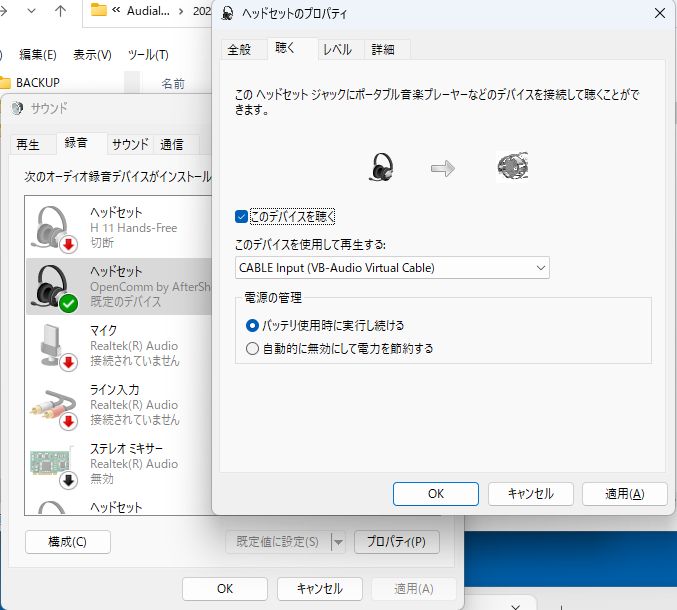
Task: Click プロパティ(P) button in サウンド window
Action: pos(397,542)
